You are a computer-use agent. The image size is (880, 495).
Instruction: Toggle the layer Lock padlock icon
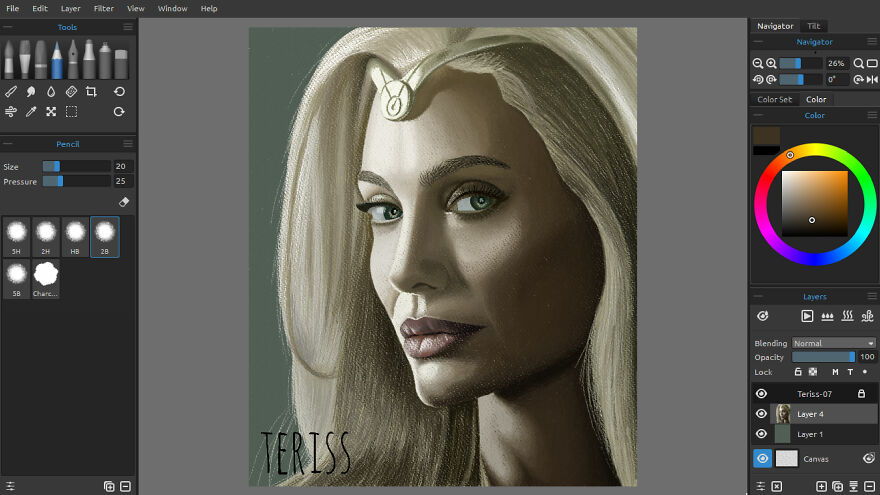(x=798, y=372)
